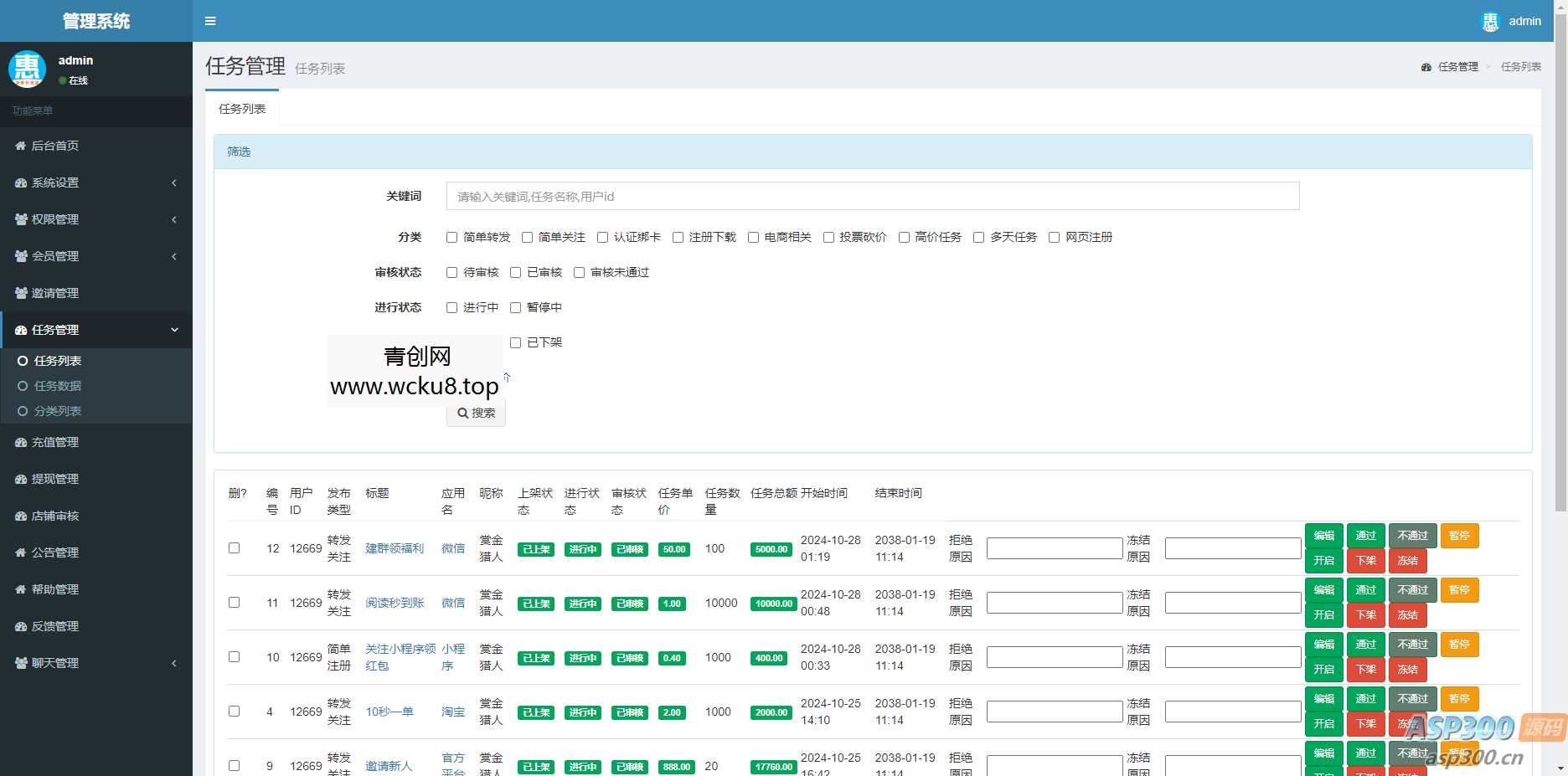Click the 邀请管理 invitation management icon
Screen dimensions: 1568x776
pos(21,293)
